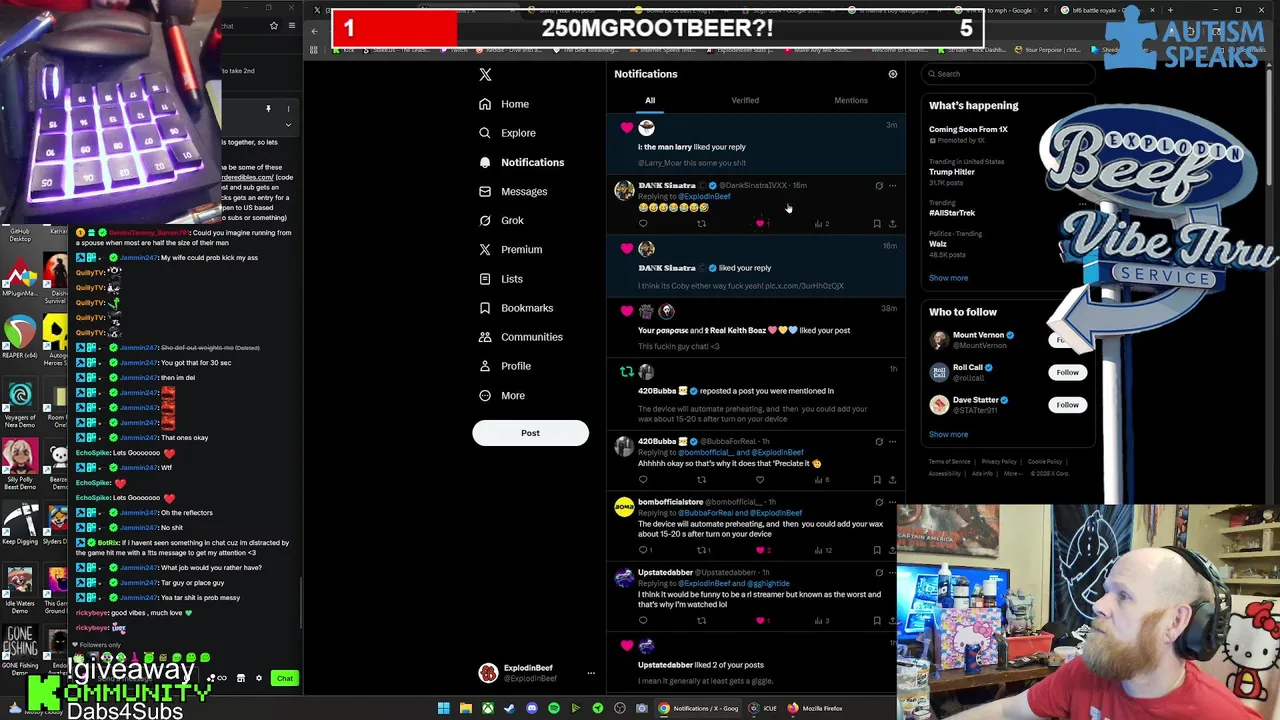
Task: Open the More menu in the sidebar
Action: [x=502, y=395]
